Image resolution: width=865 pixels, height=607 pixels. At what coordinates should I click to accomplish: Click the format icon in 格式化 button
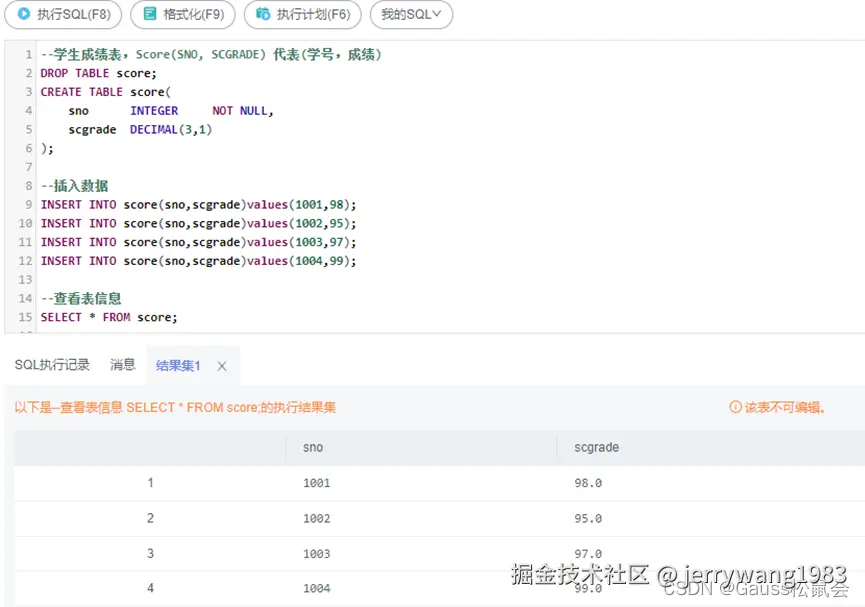149,14
